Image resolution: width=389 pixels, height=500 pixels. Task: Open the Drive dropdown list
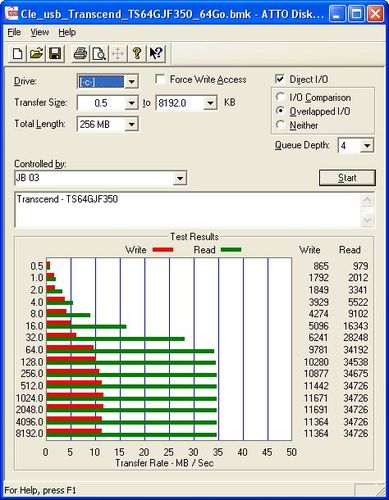click(132, 82)
